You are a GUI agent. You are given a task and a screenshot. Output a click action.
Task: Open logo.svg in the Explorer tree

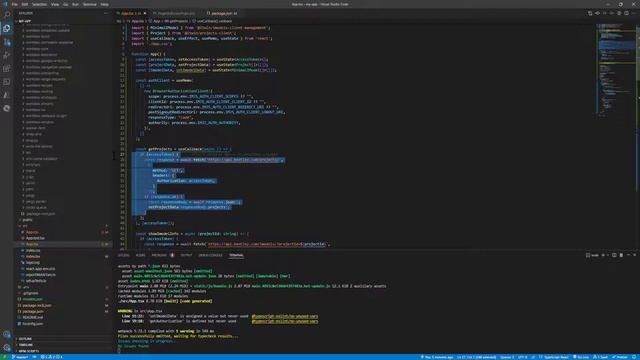coord(33,262)
